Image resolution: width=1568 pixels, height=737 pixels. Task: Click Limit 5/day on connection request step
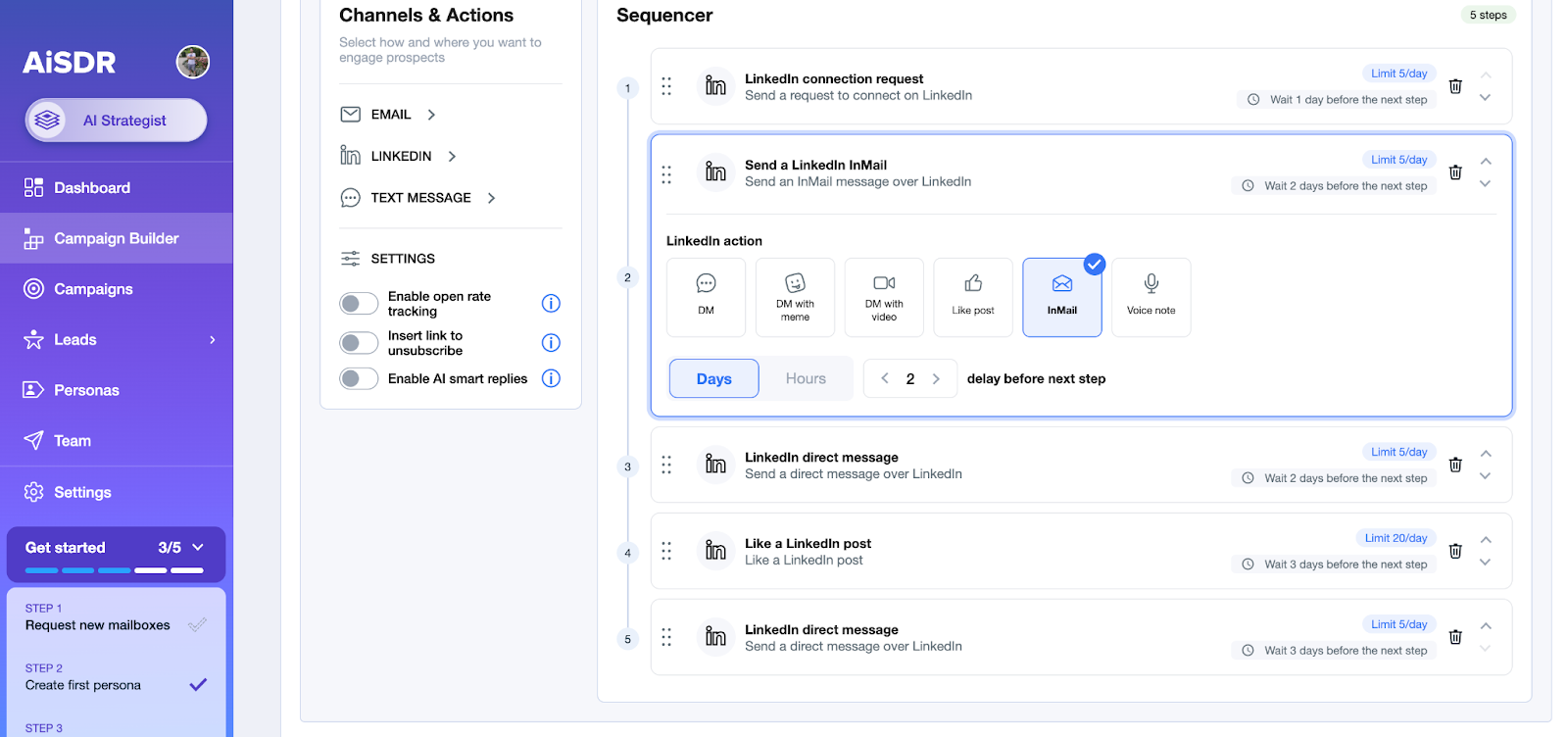click(1398, 74)
